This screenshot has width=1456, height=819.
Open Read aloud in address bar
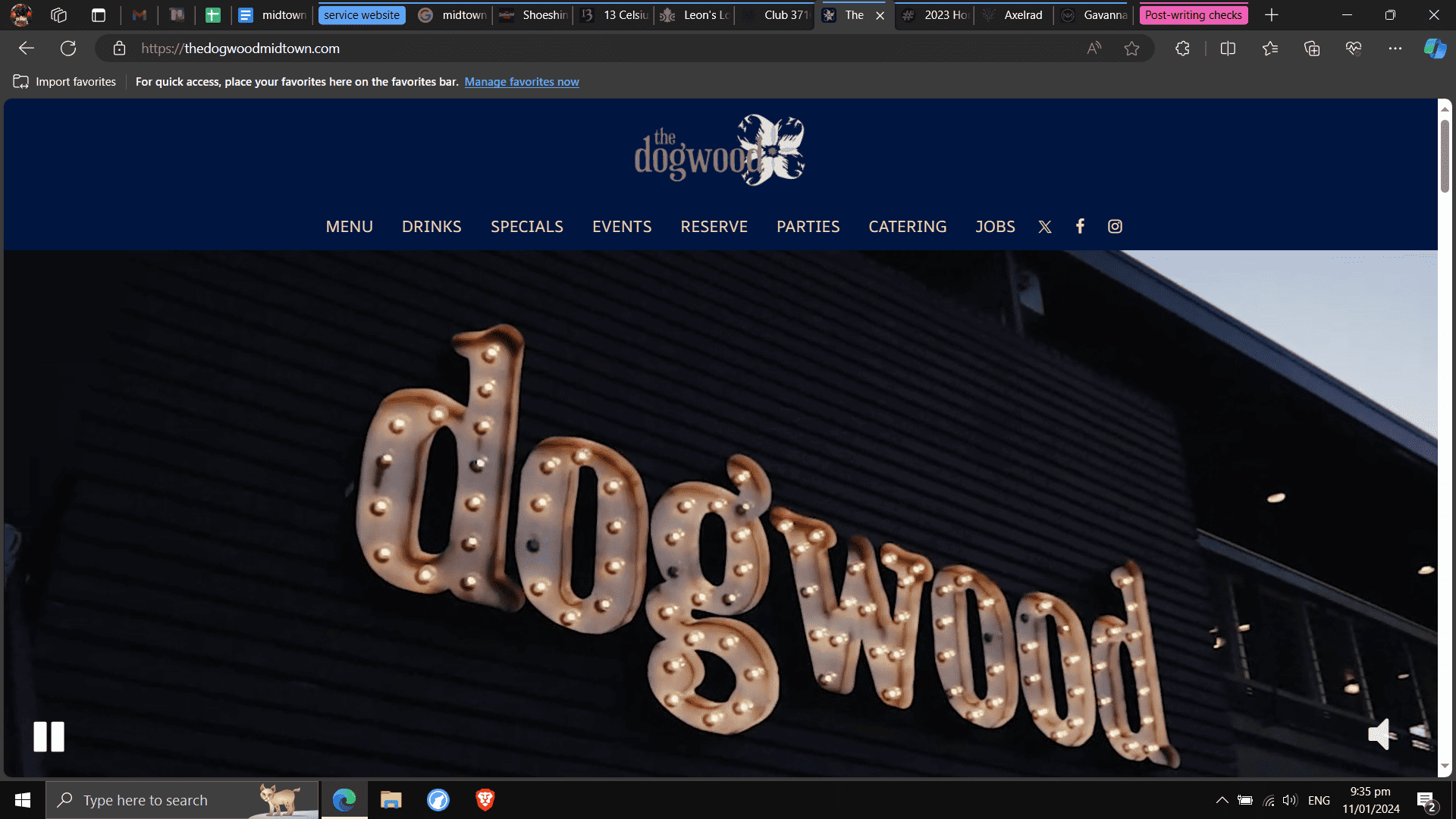pos(1094,49)
